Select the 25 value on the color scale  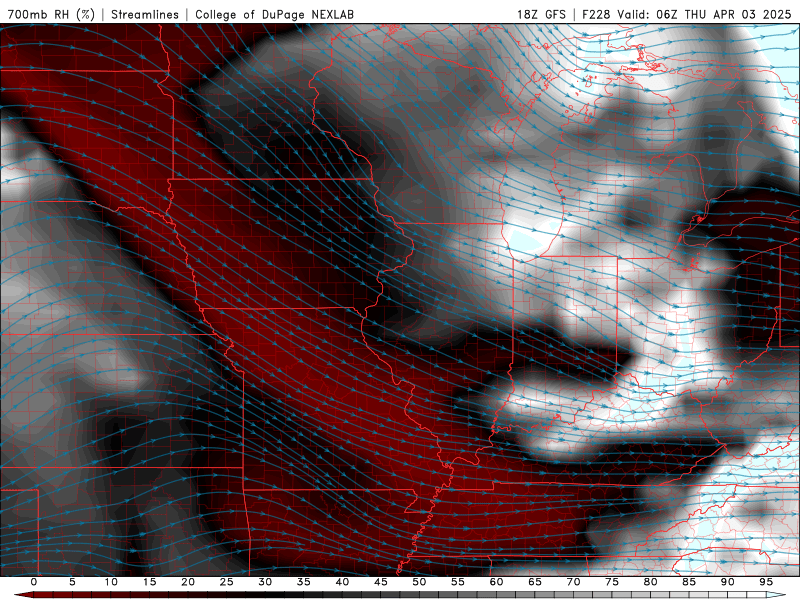tap(227, 582)
